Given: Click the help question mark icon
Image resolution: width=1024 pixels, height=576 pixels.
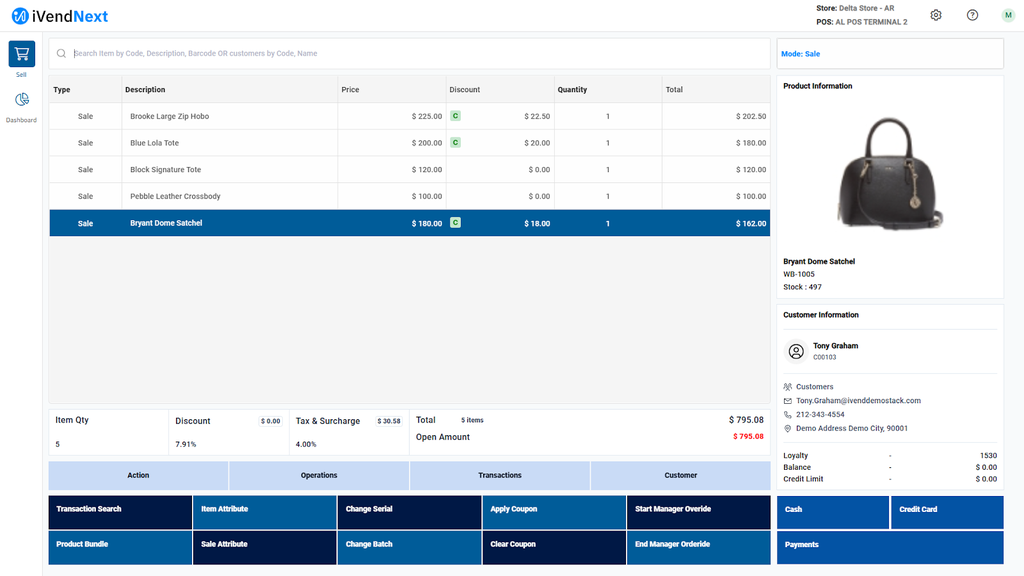Looking at the screenshot, I should point(972,15).
